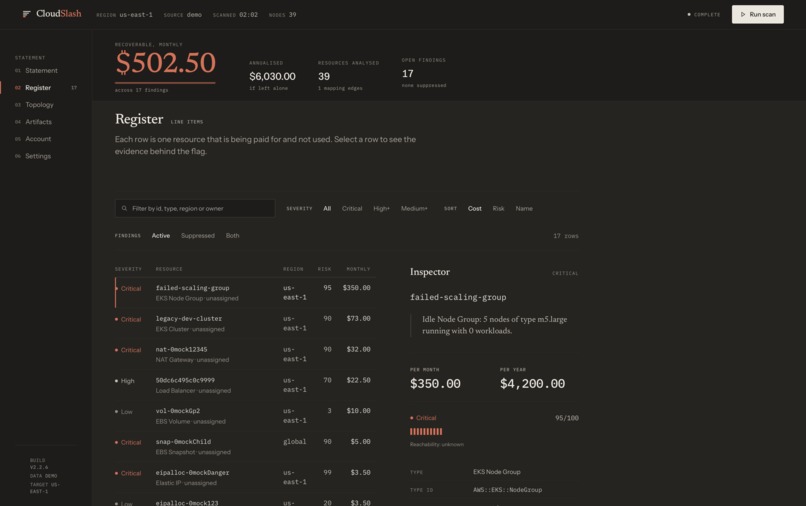Screen dimensions: 806x506
Task: Open the Statement section in sidebar
Action: 41,70
